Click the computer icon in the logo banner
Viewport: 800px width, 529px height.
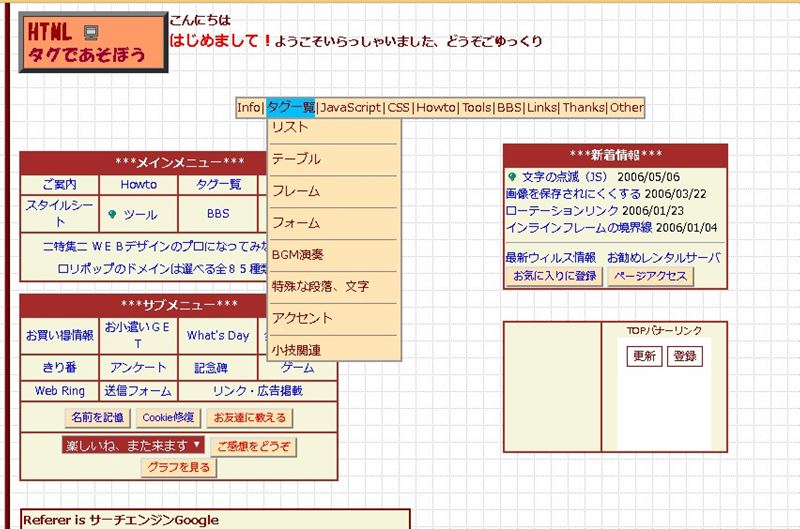pyautogui.click(x=92, y=32)
